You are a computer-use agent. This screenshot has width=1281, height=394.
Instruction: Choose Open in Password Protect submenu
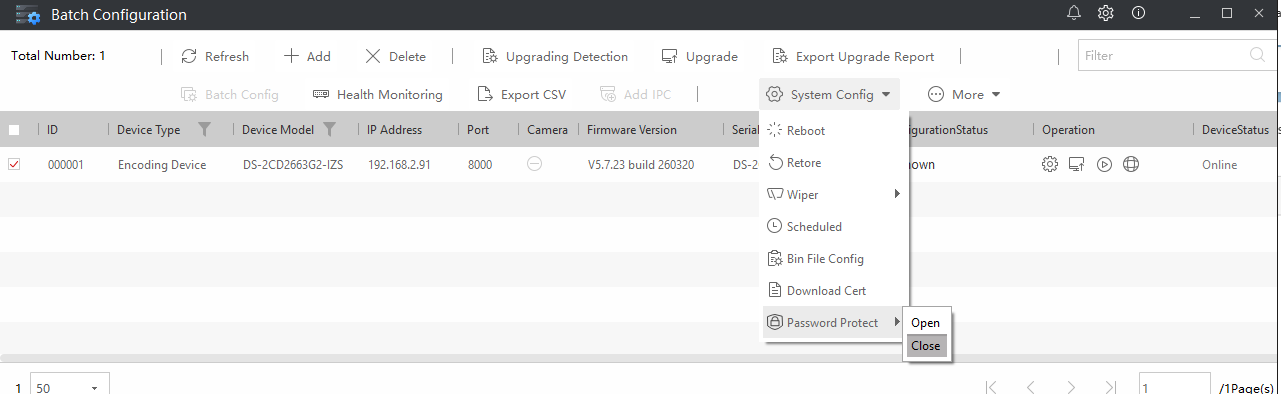pyautogui.click(x=926, y=323)
